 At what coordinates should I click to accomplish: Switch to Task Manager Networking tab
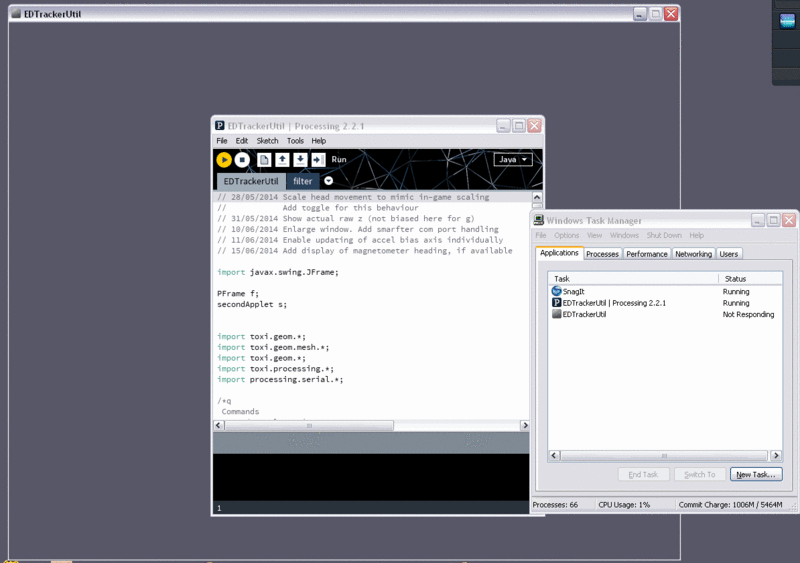(x=693, y=254)
